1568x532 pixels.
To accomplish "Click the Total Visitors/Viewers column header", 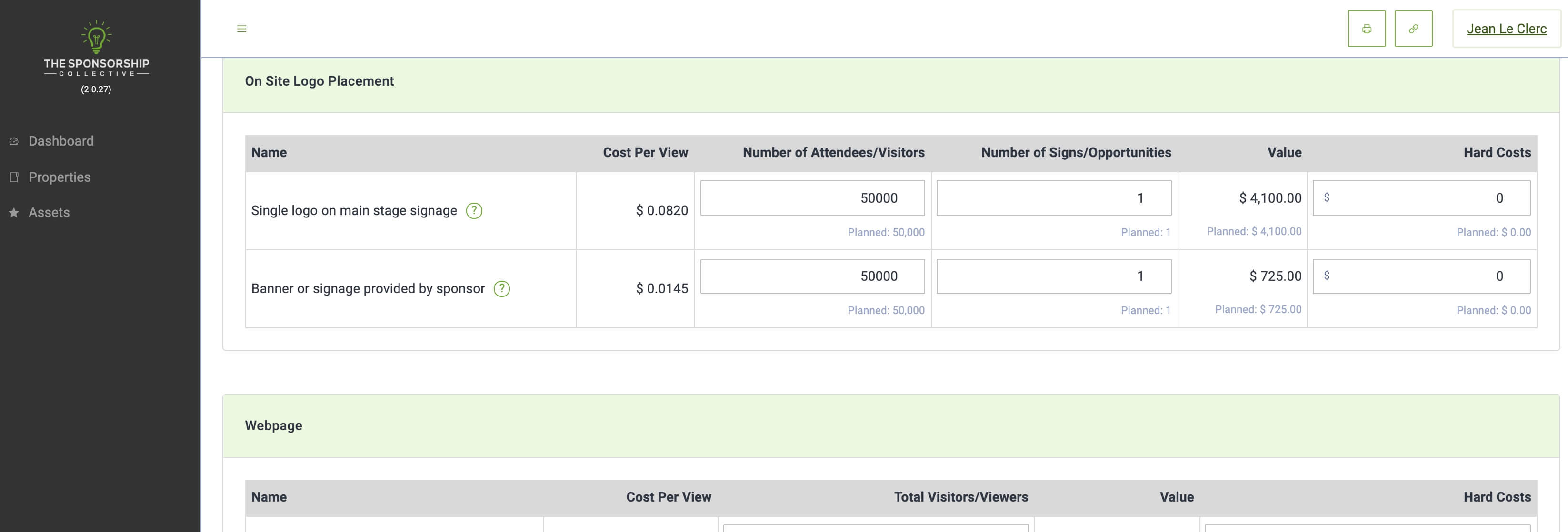I will pos(960,497).
